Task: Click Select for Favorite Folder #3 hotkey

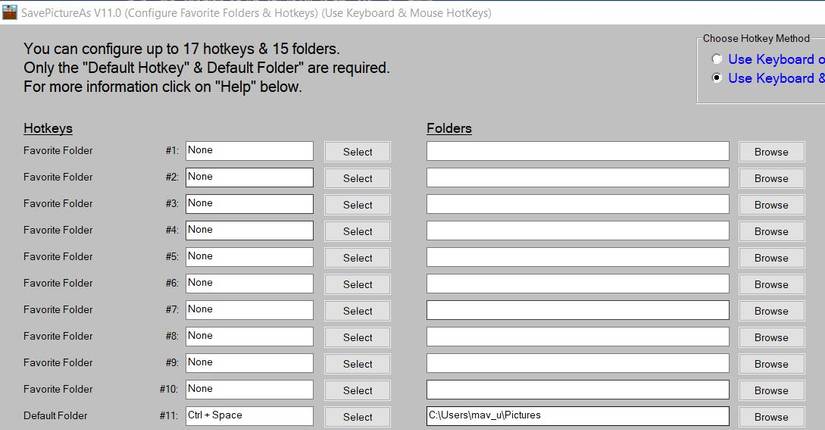Action: pos(357,205)
